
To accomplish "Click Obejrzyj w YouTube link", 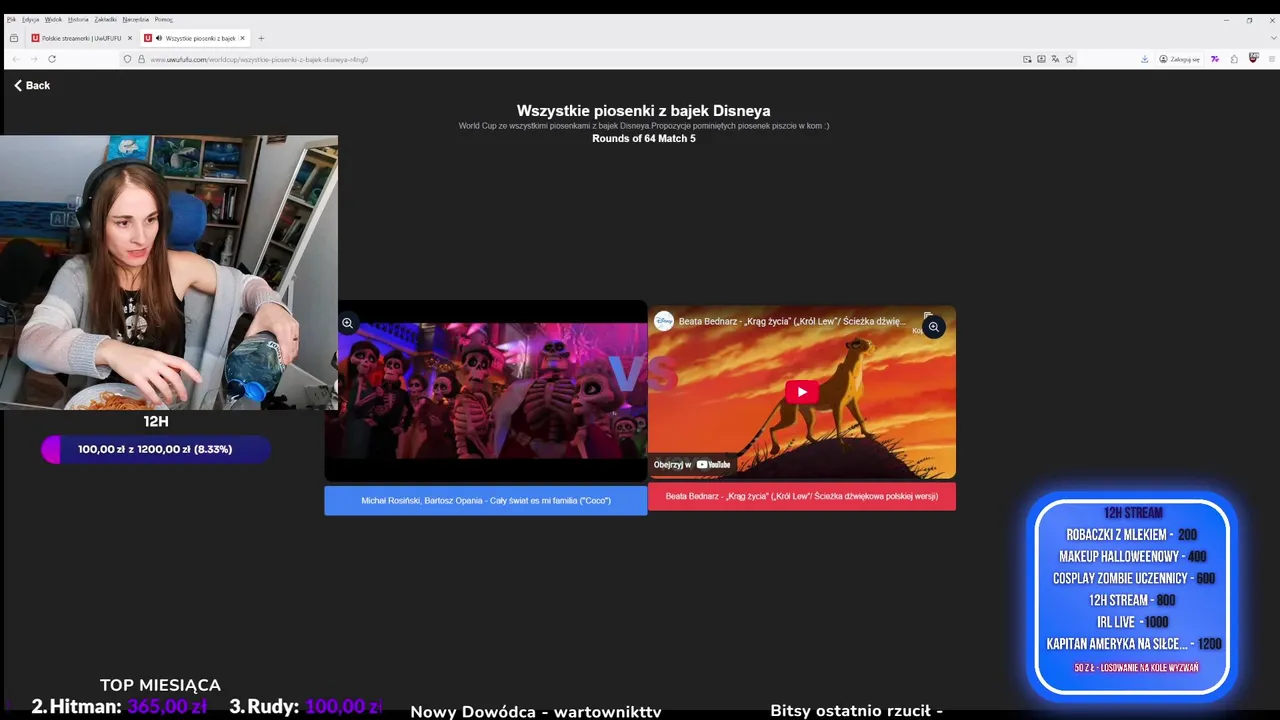I will [x=691, y=464].
